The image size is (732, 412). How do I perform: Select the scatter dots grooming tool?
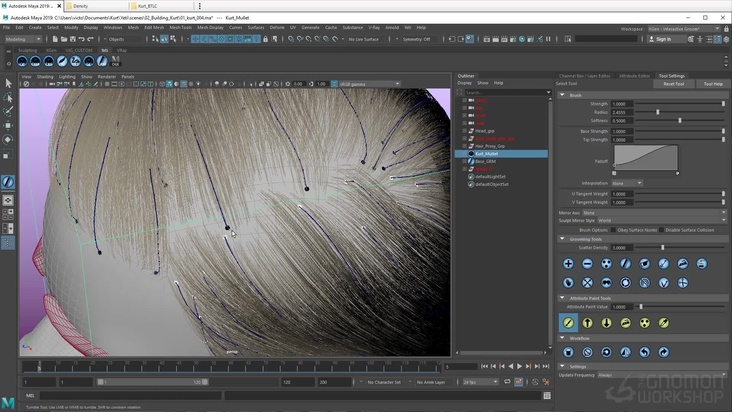(x=606, y=264)
